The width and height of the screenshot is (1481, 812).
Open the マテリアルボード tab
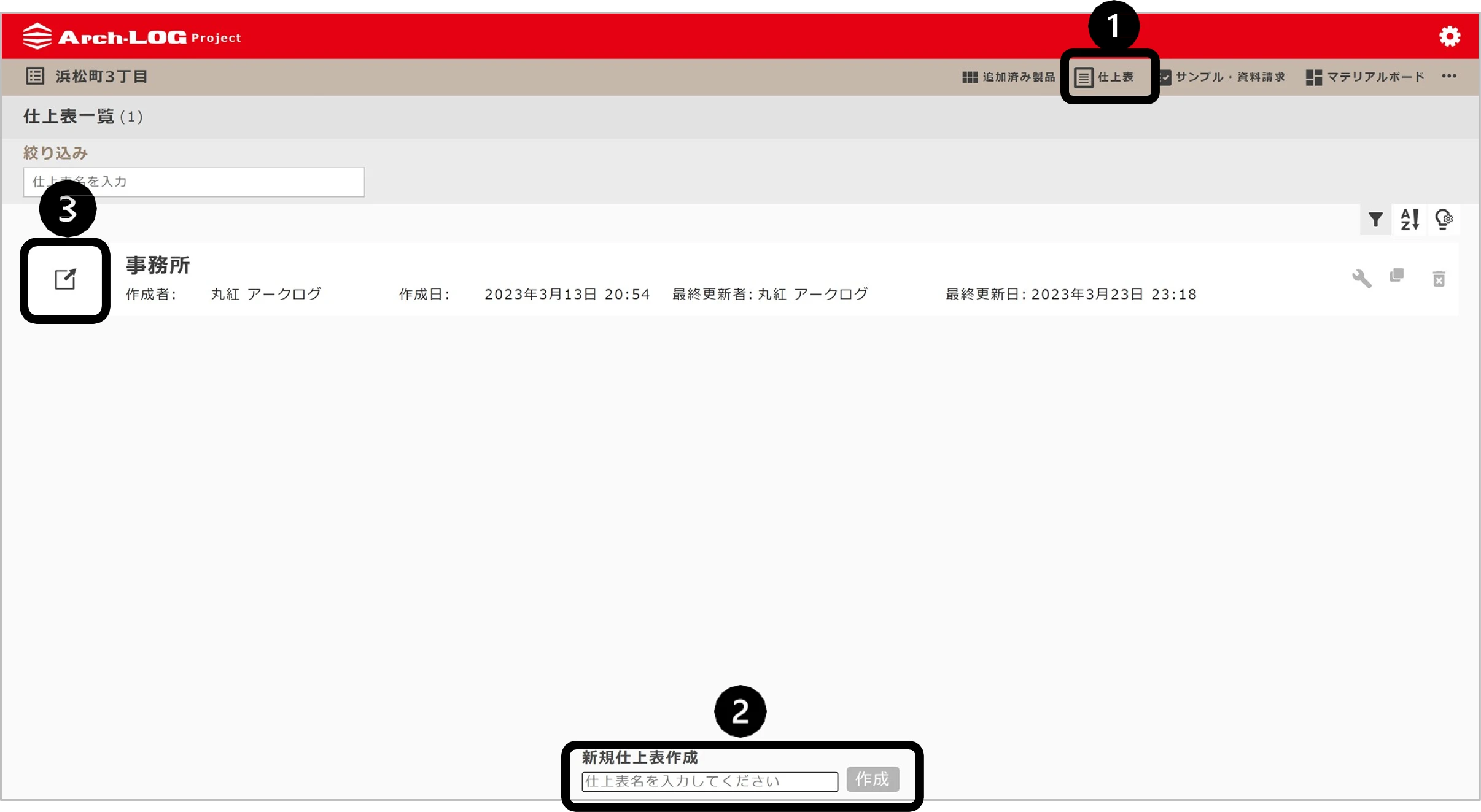click(1365, 77)
